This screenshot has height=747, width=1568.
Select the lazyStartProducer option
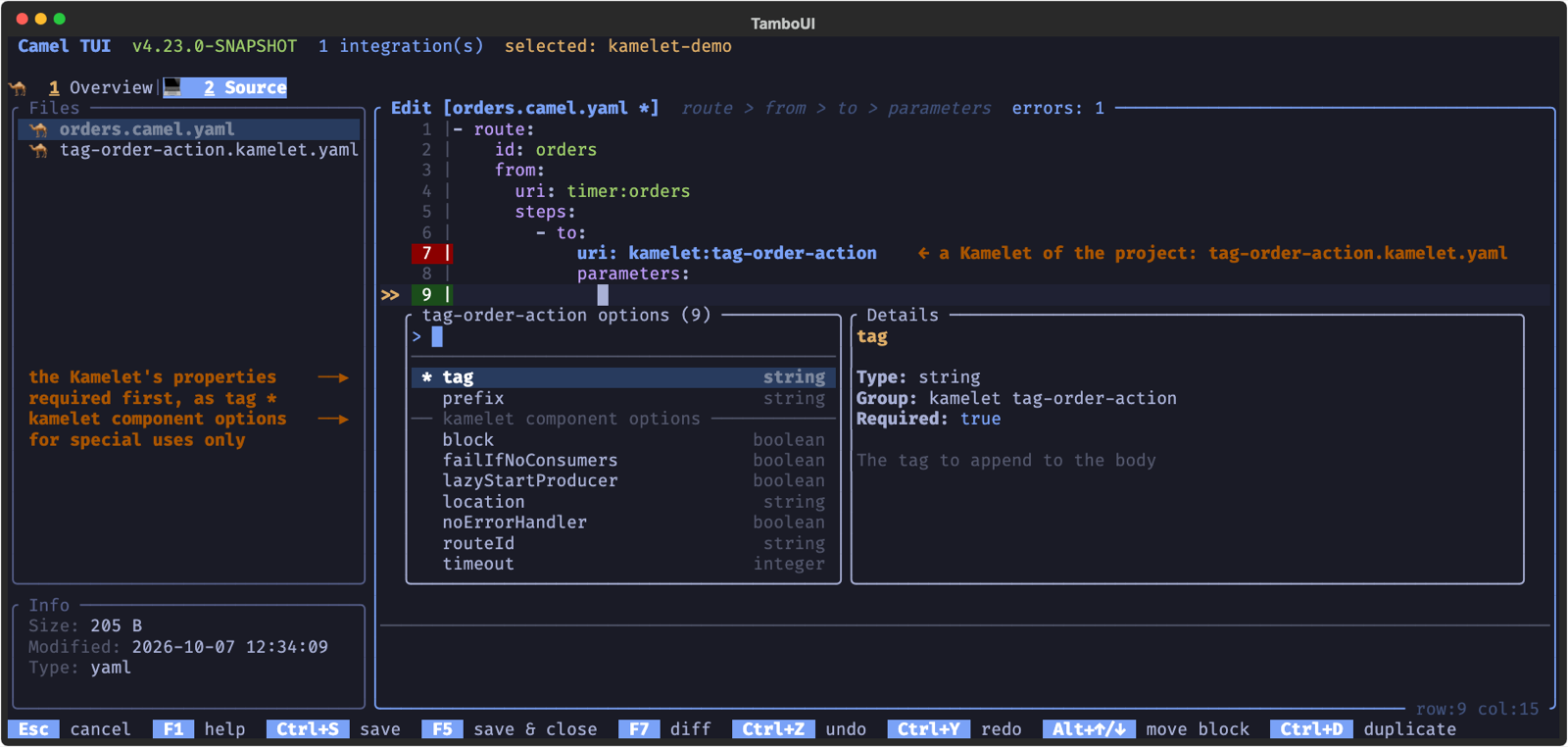pos(623,480)
